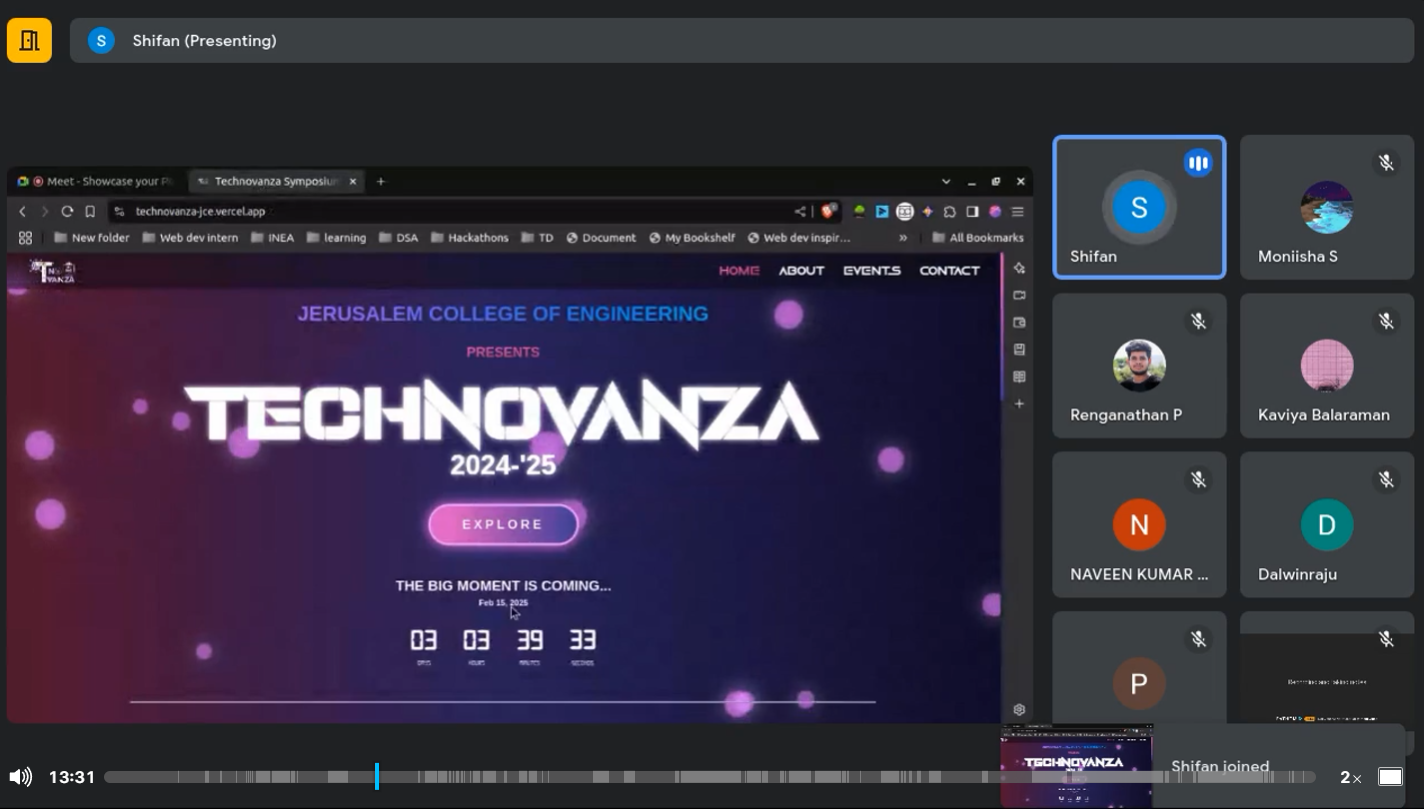
Task: Click the share icon in address bar
Action: [x=800, y=211]
